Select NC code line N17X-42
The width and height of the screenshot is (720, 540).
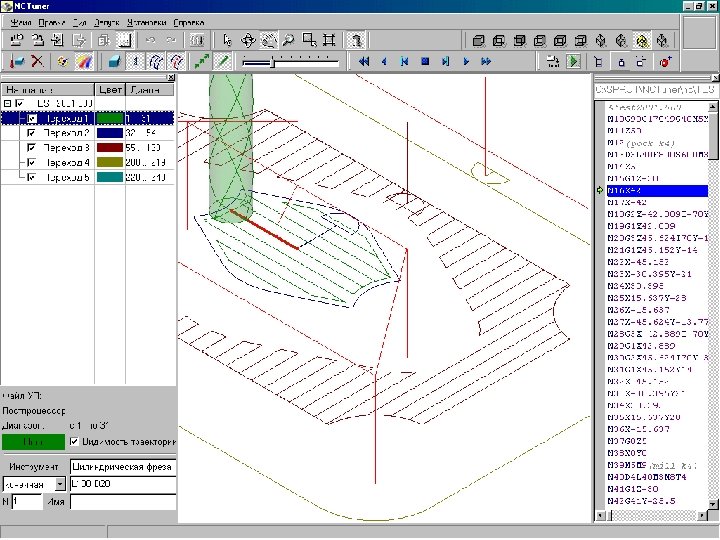coord(625,202)
